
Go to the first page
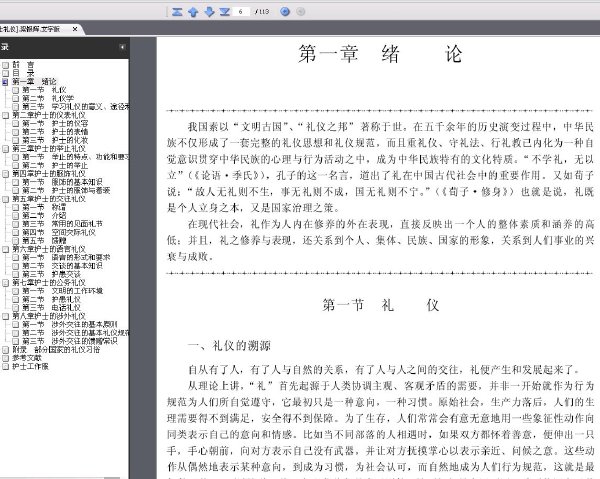177,12
